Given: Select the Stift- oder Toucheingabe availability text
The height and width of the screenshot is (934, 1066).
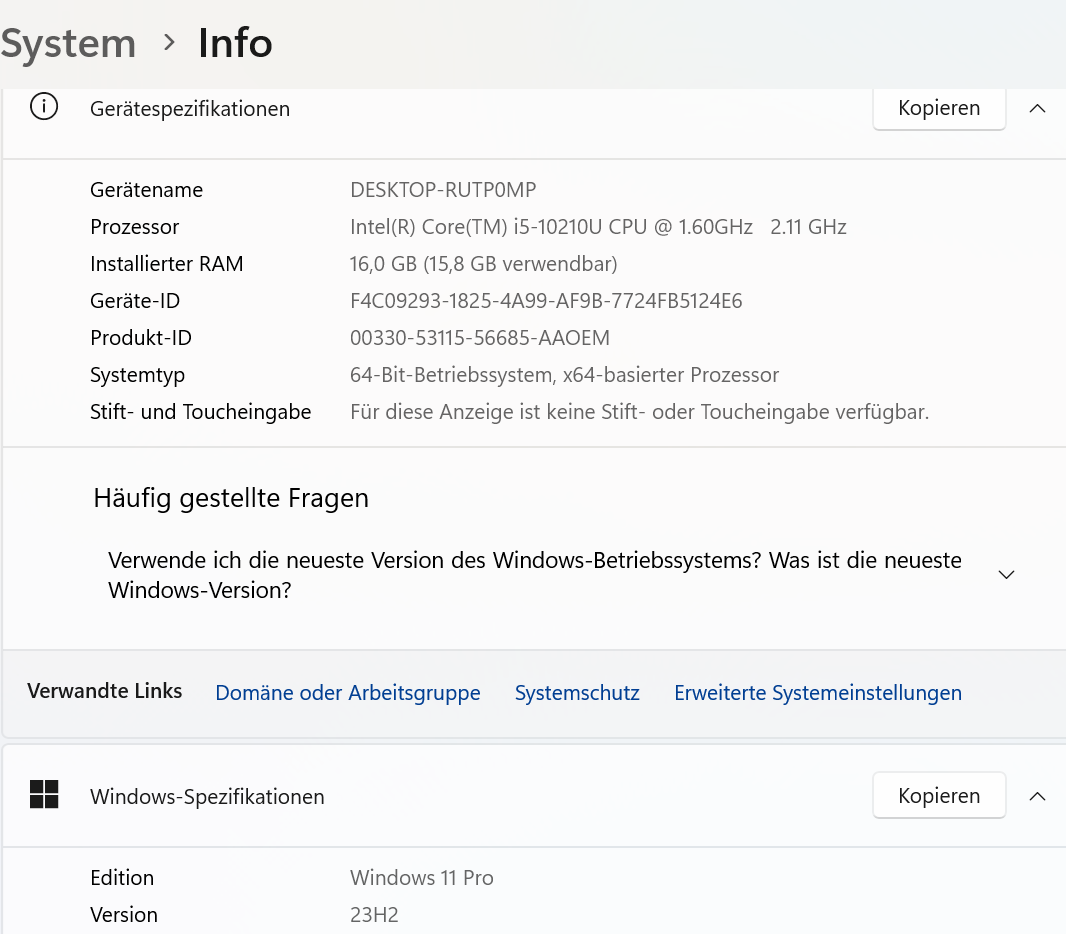Looking at the screenshot, I should (x=640, y=412).
